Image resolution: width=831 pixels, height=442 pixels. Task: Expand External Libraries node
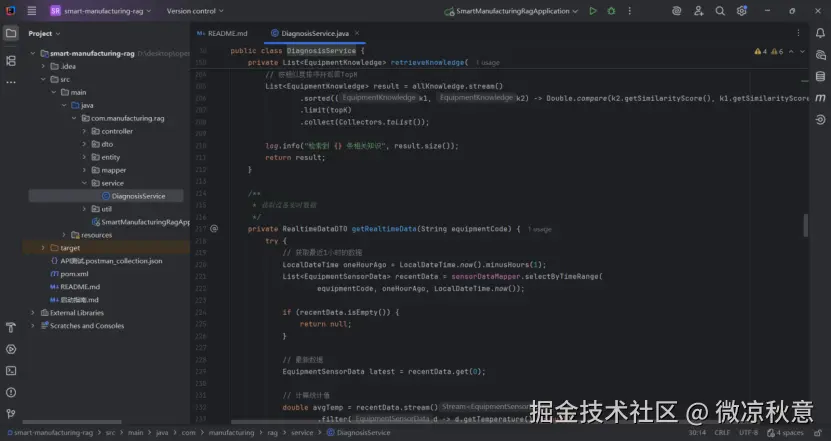point(33,313)
